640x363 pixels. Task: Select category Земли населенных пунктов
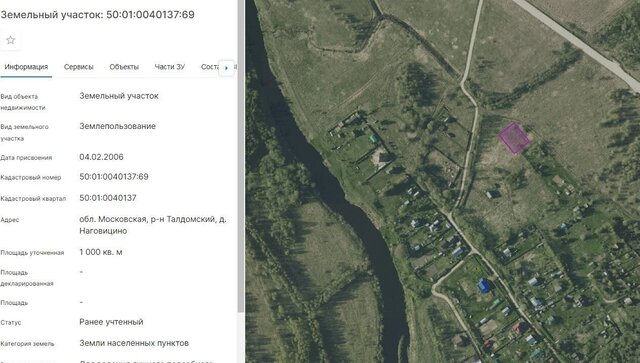pos(134,343)
